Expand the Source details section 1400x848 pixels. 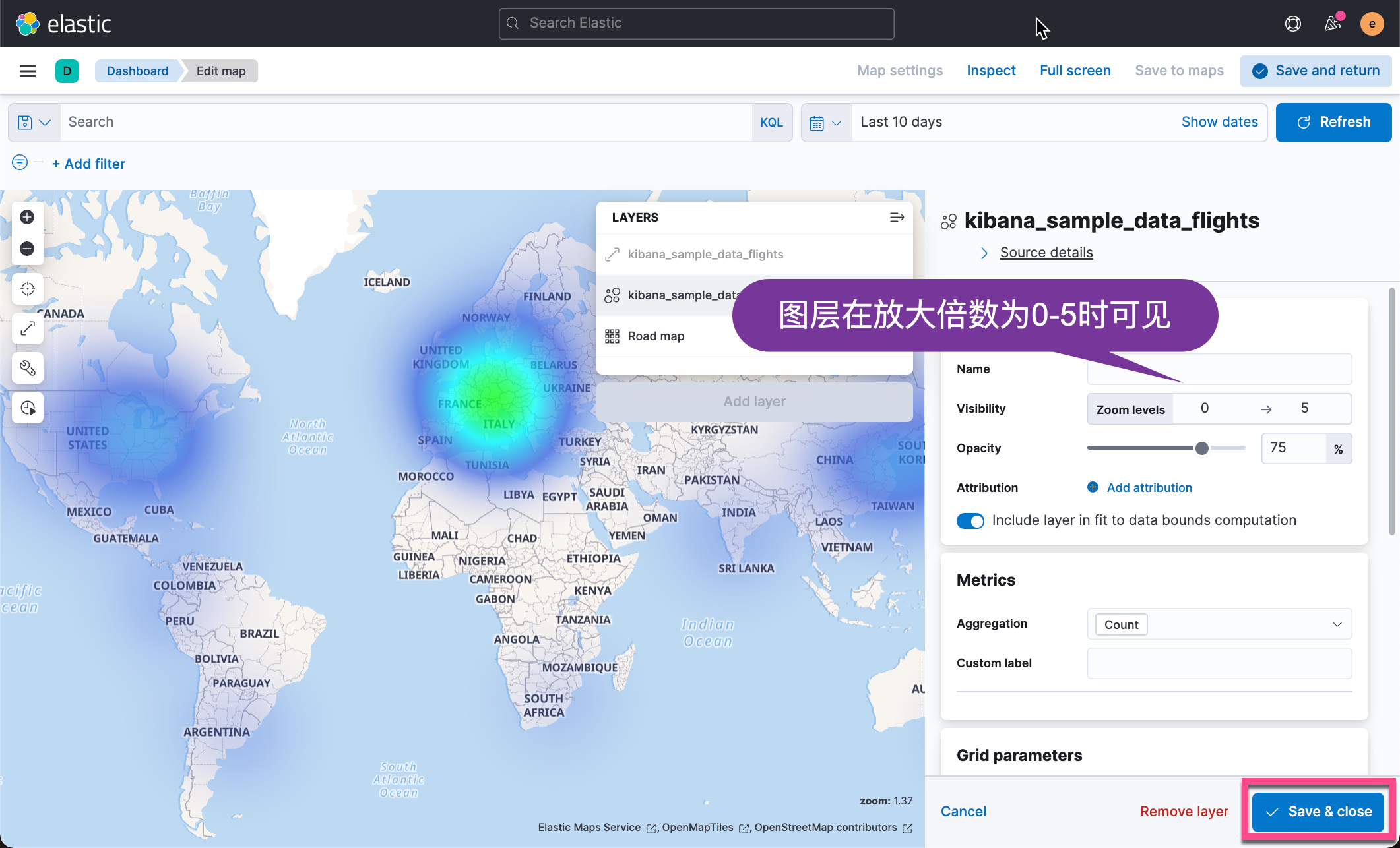[1046, 252]
